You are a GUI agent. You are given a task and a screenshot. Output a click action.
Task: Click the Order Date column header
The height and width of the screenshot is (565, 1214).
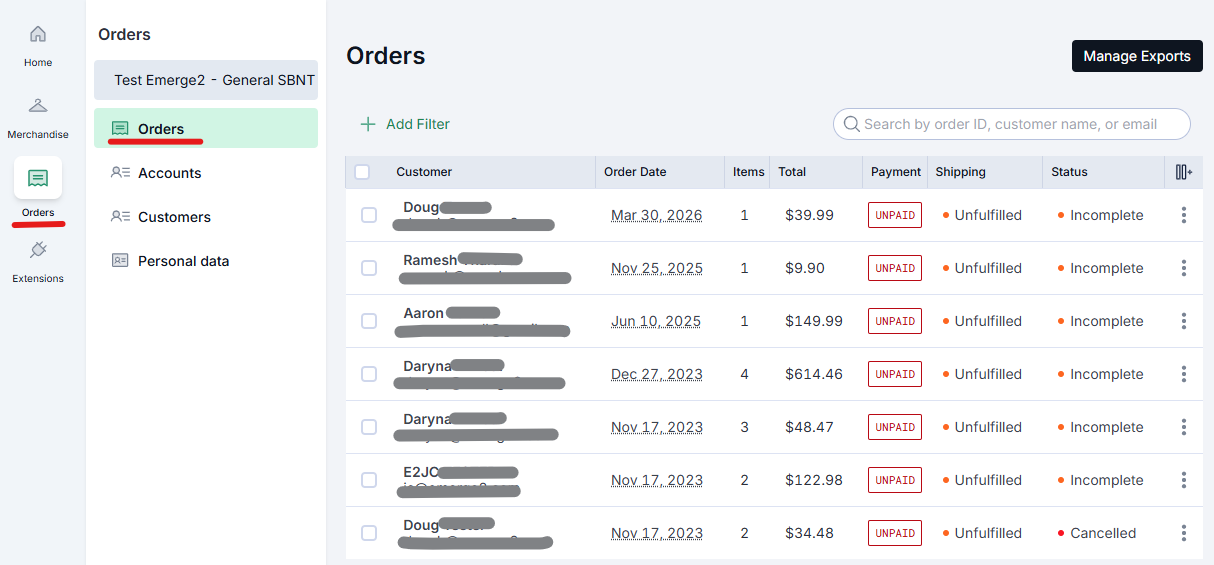pos(635,172)
